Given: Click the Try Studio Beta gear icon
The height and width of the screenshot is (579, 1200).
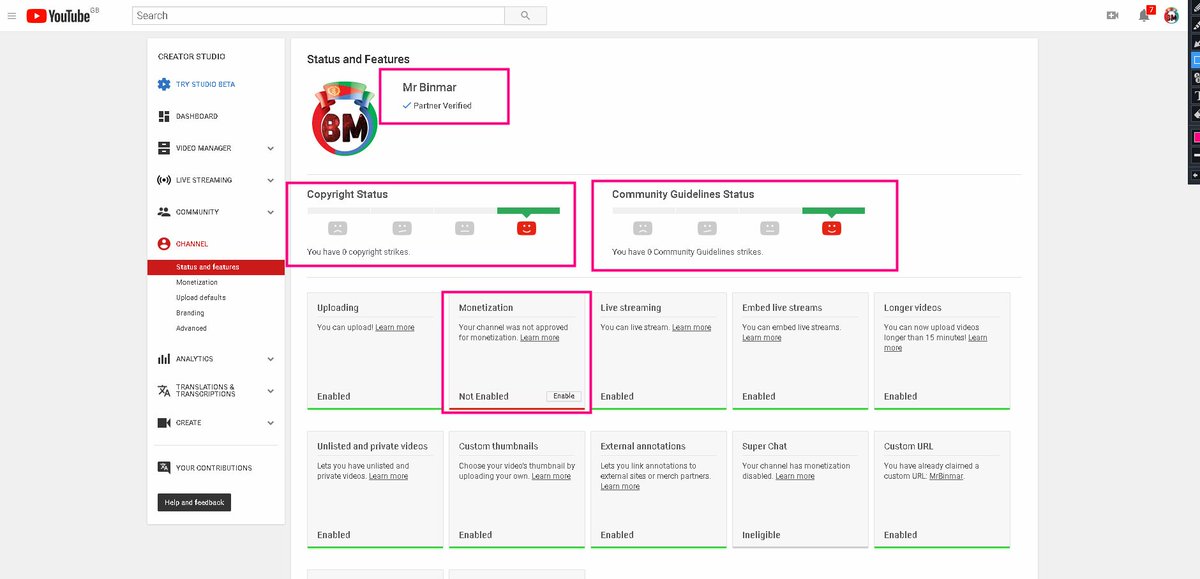Looking at the screenshot, I should point(164,84).
